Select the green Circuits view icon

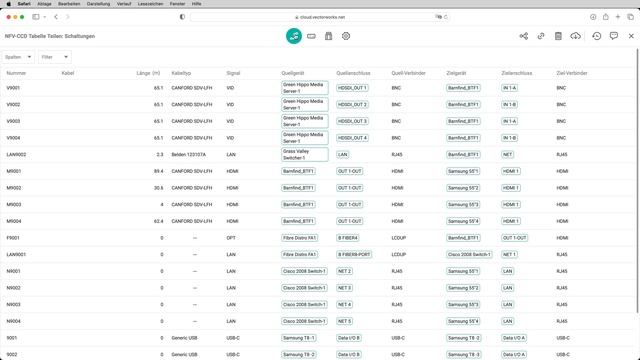point(293,36)
